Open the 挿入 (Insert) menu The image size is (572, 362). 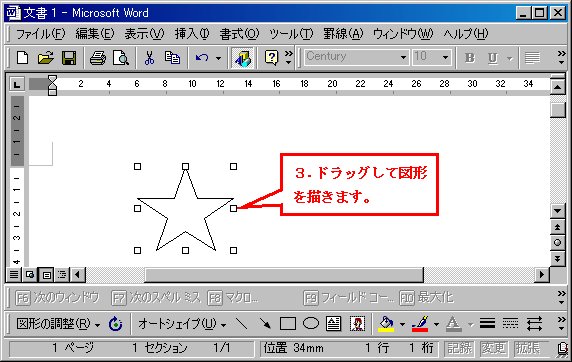[x=192, y=34]
